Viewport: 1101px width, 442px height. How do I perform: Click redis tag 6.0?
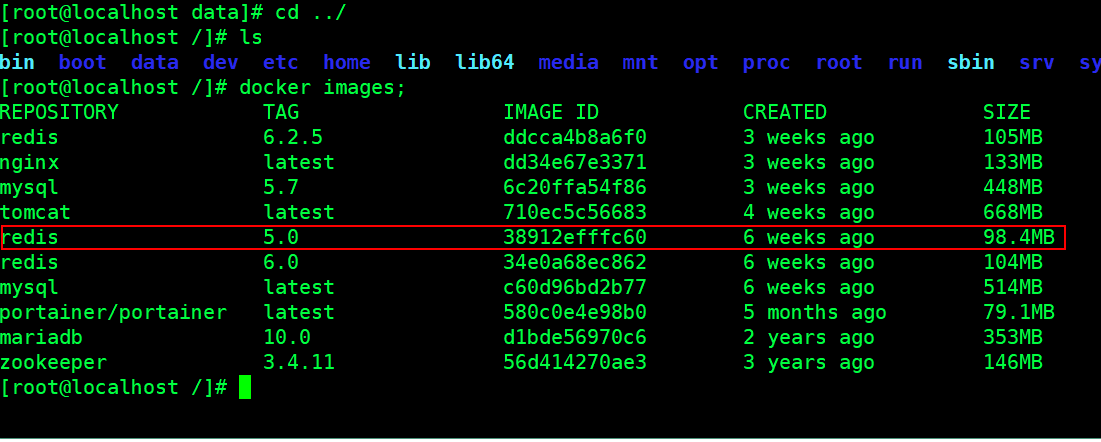282,263
